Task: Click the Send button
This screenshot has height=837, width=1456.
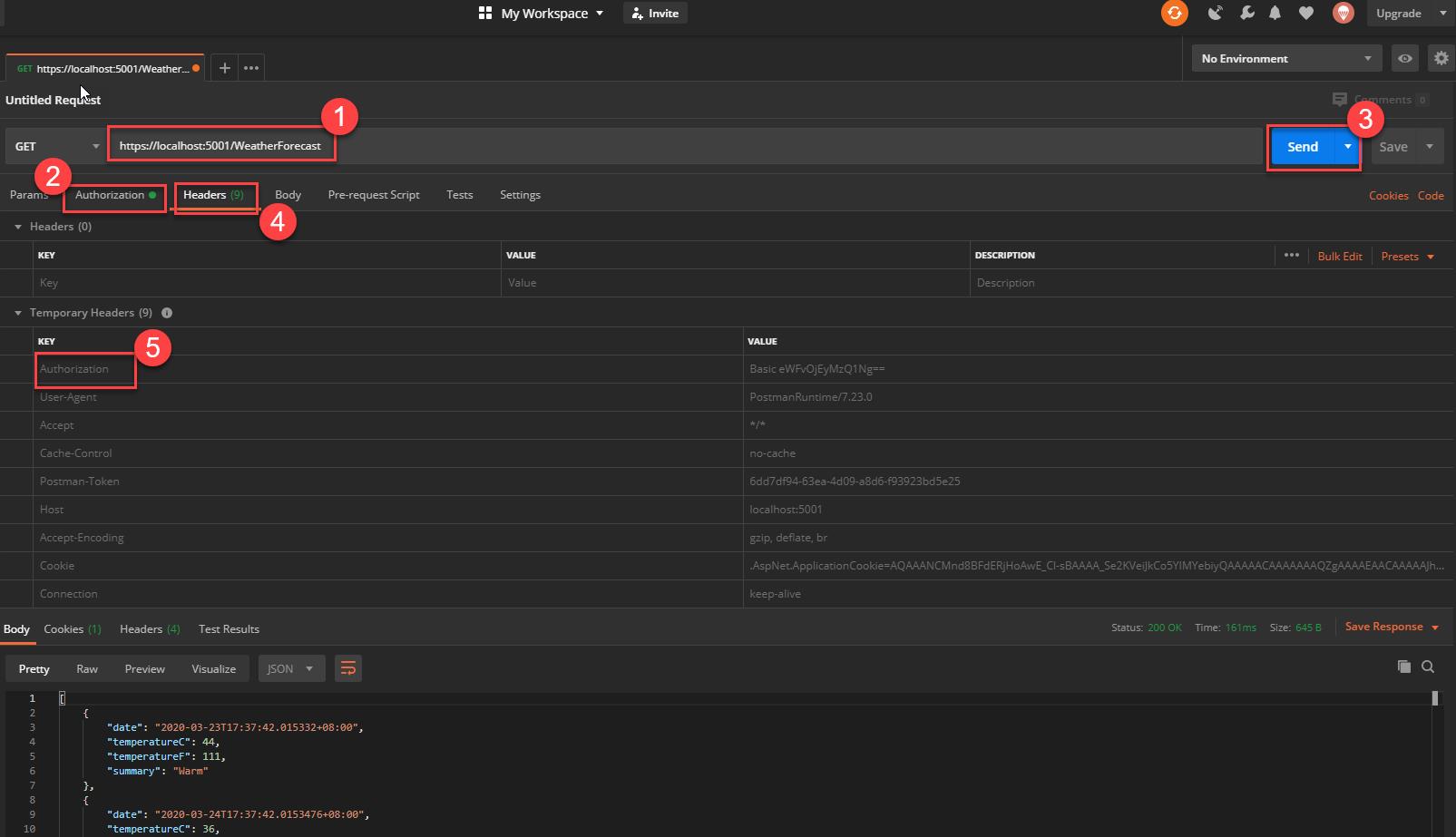Action: (x=1302, y=145)
